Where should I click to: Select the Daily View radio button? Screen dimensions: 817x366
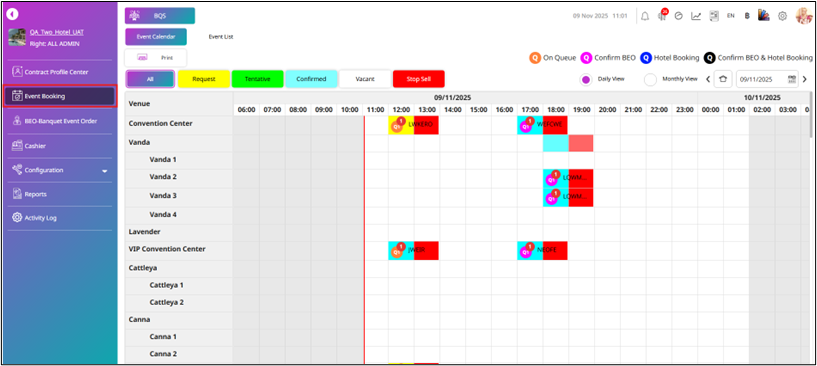click(x=586, y=80)
